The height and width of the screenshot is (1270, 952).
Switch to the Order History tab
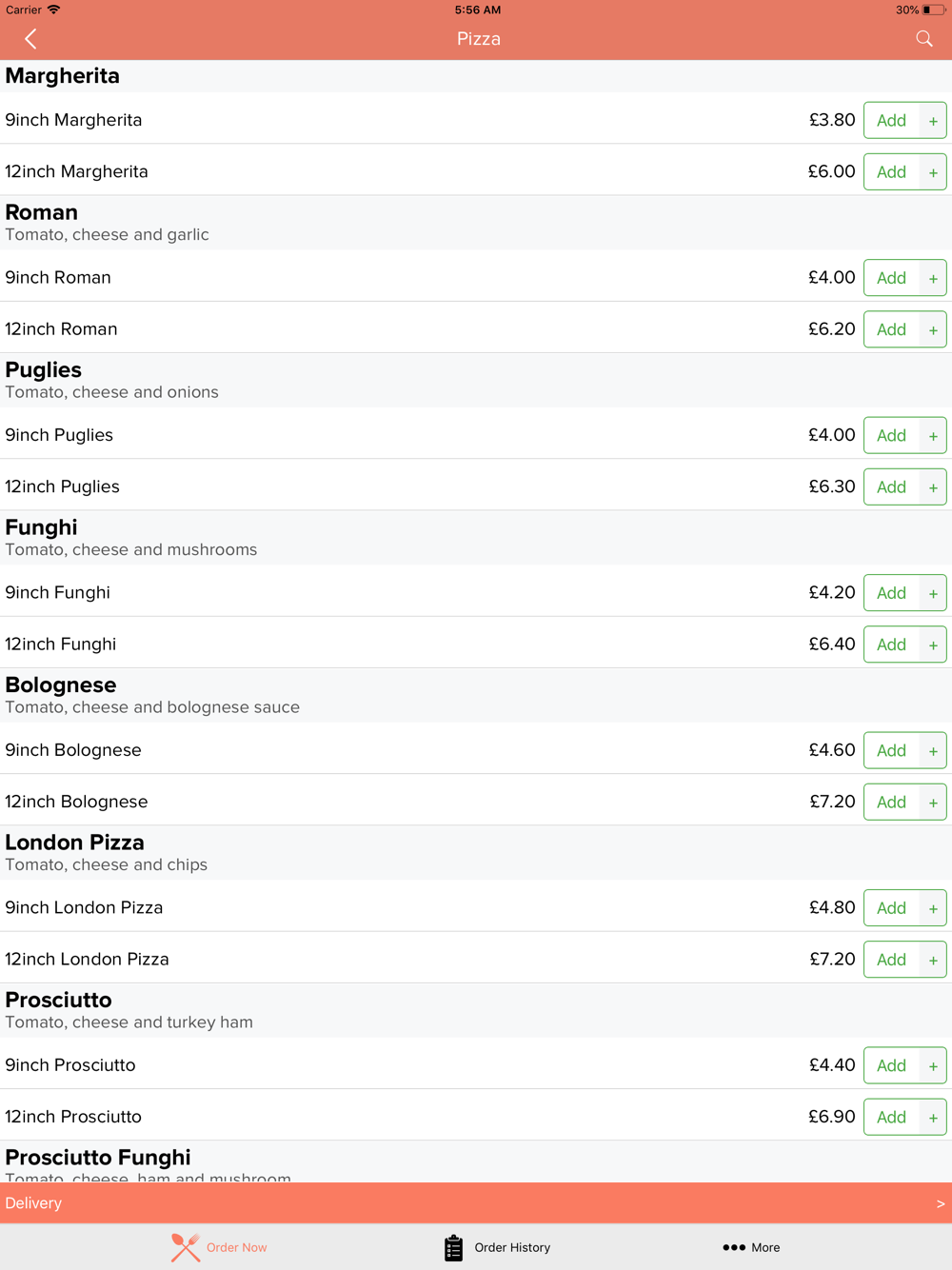(497, 1247)
